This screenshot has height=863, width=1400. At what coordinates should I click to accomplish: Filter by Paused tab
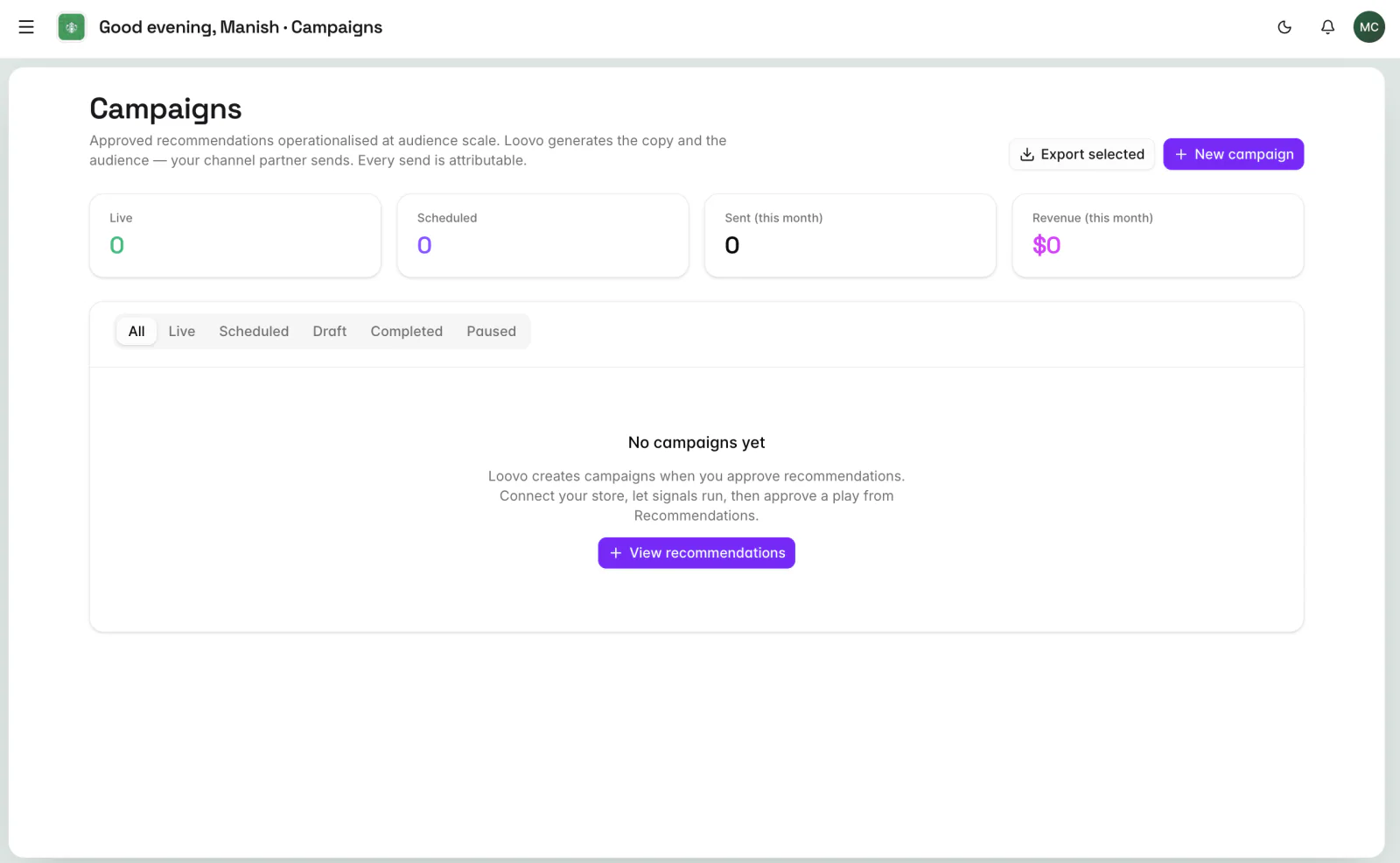[x=492, y=331]
